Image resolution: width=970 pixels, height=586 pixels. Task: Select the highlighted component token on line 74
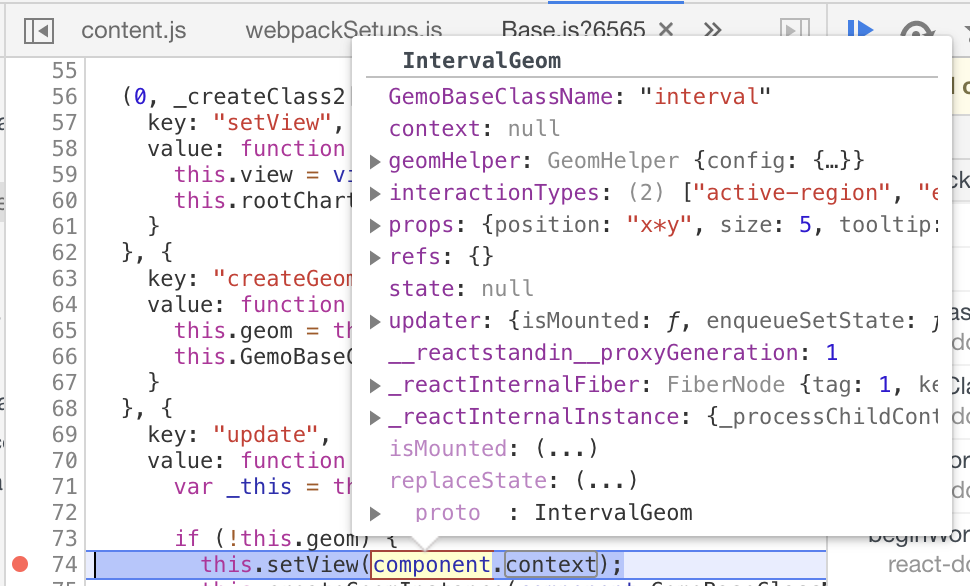point(432,564)
